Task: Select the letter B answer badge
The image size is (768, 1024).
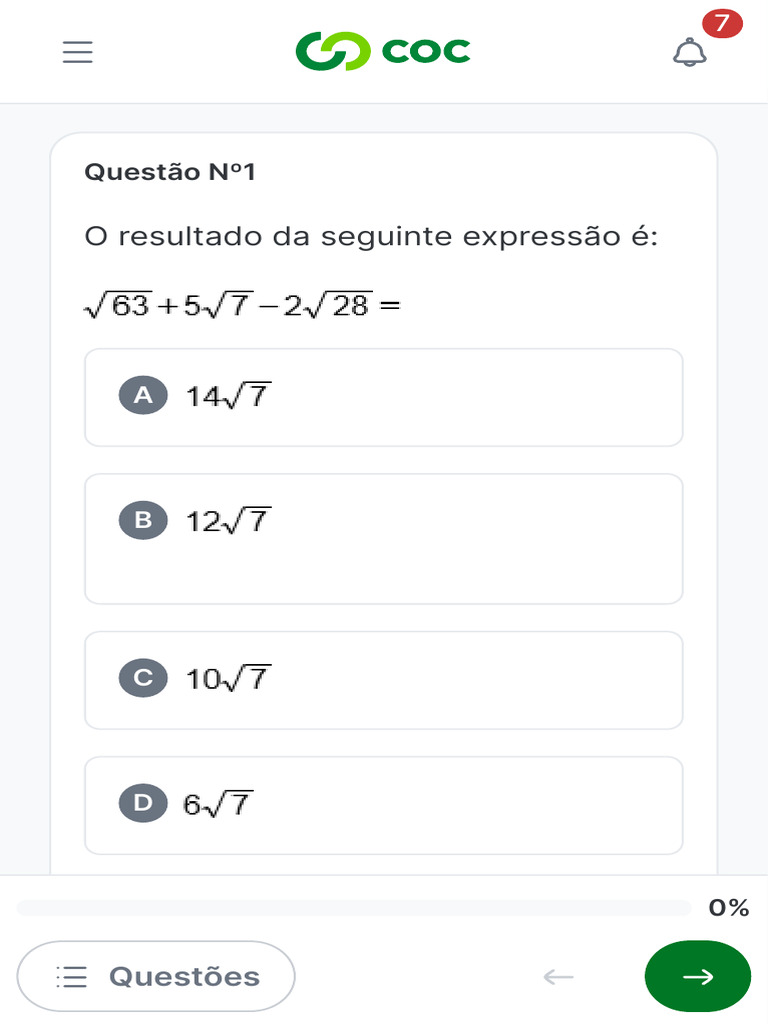Action: 143,520
